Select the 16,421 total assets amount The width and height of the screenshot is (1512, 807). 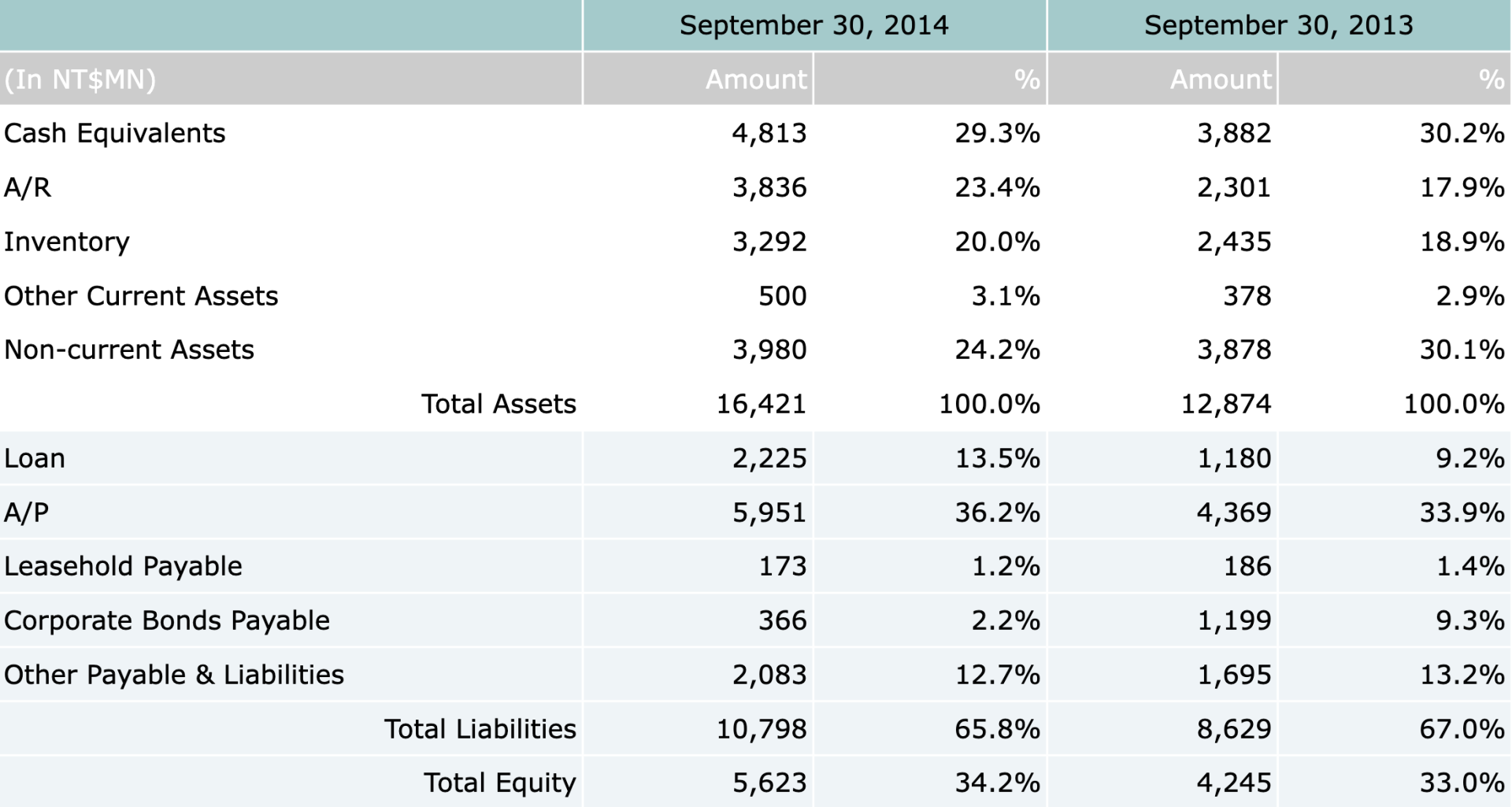761,404
